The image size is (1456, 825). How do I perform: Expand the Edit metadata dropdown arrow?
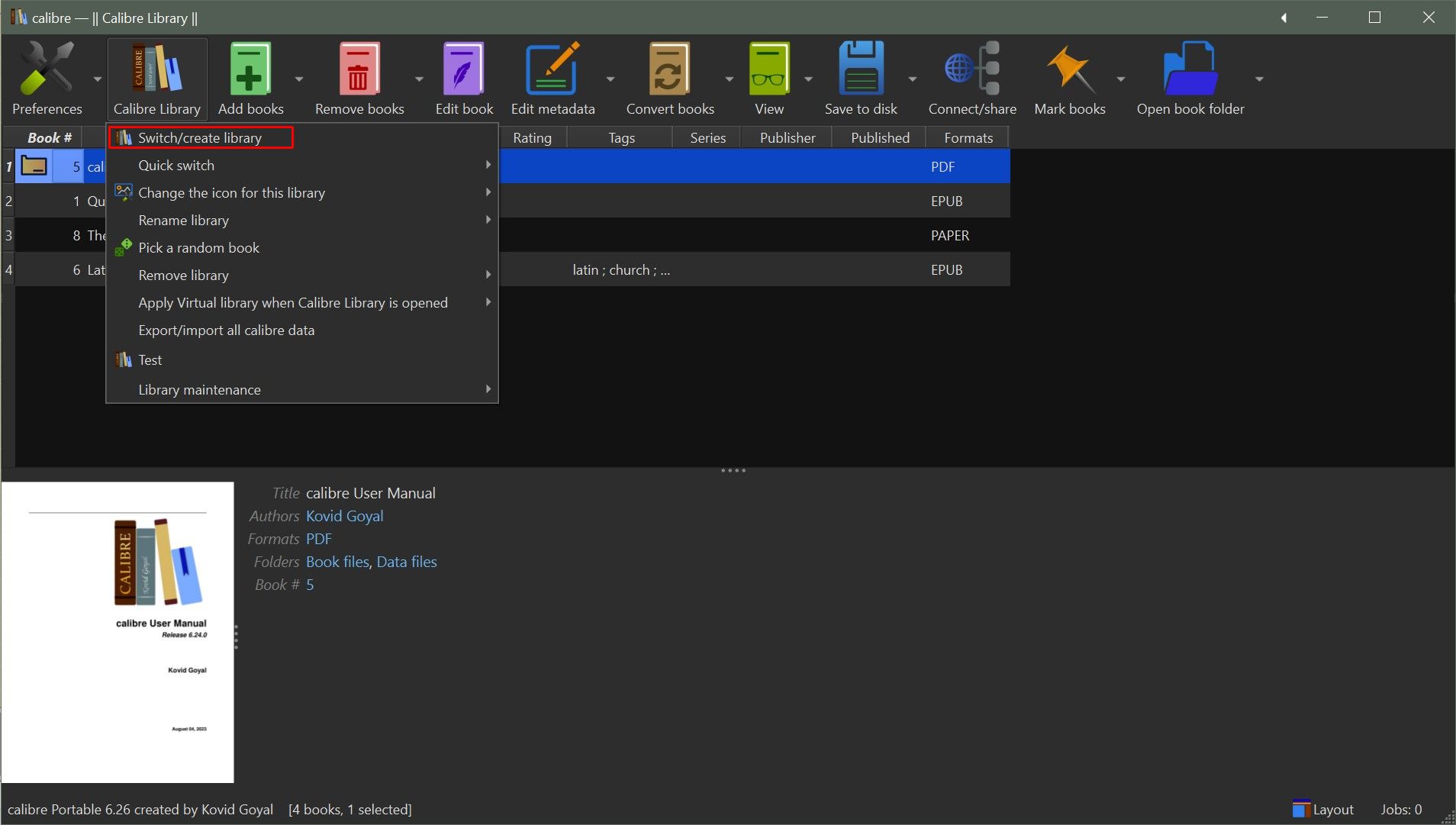[610, 79]
